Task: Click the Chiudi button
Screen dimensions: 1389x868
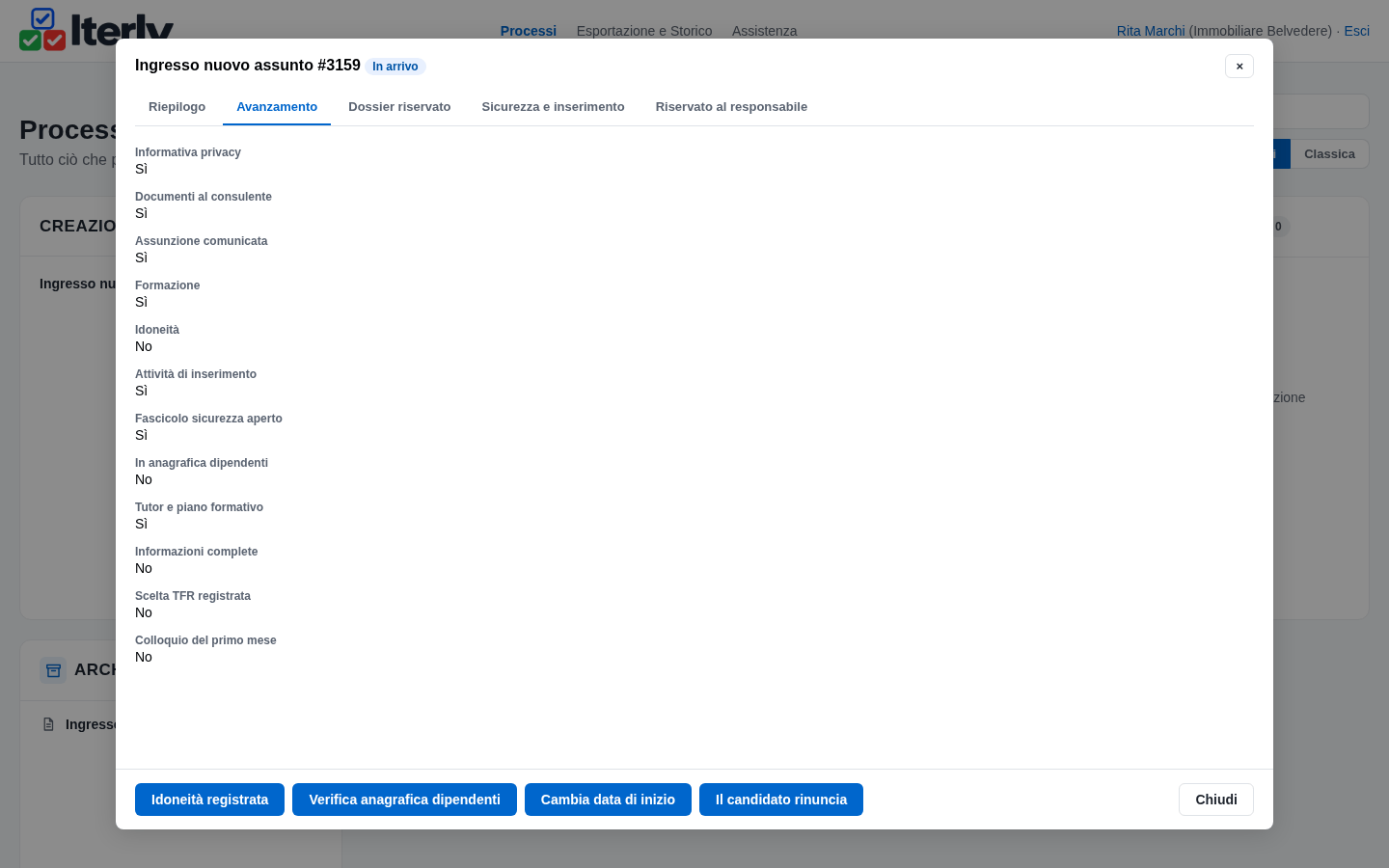Action: click(1216, 800)
